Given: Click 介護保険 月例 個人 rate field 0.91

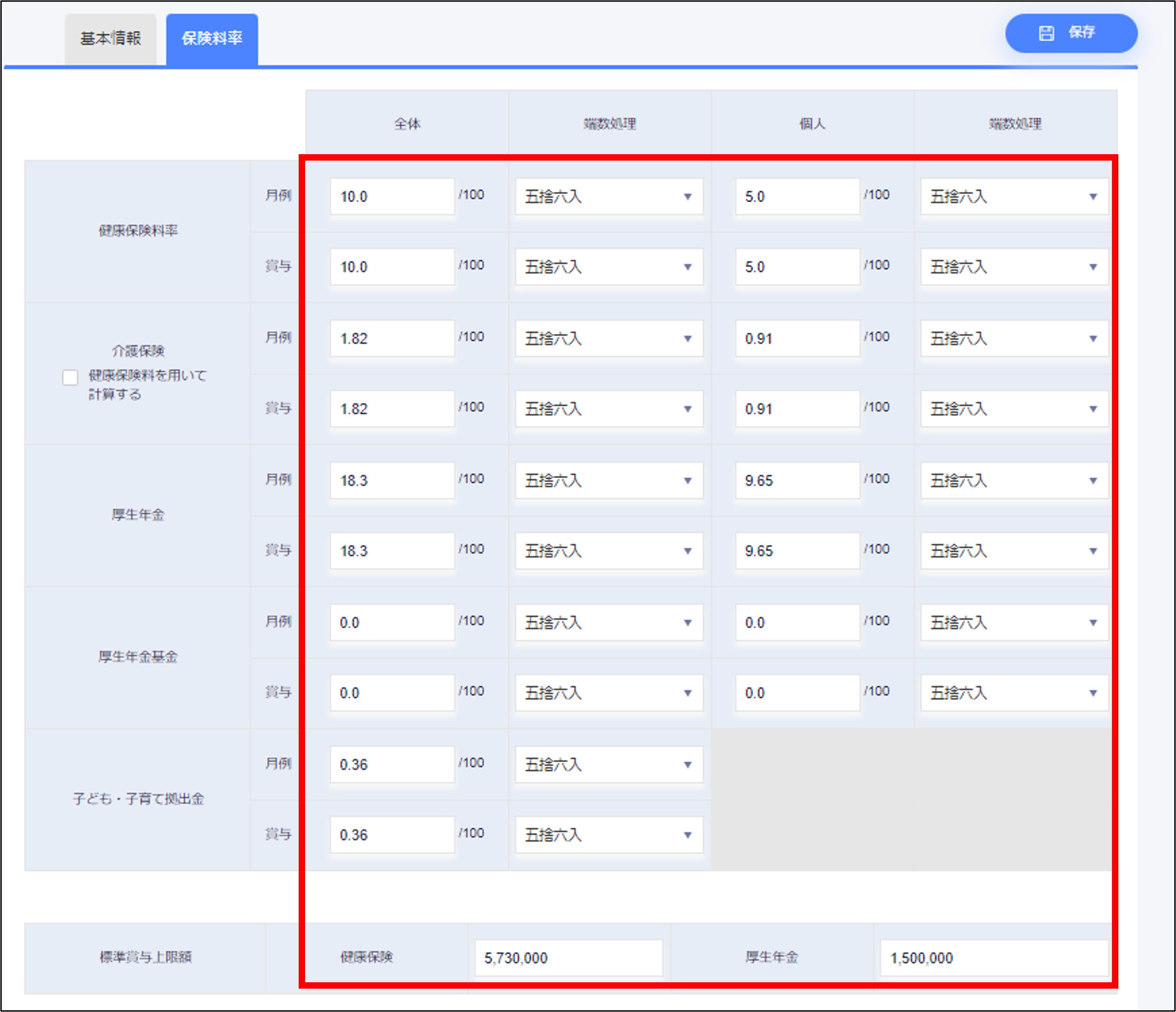Looking at the screenshot, I should click(x=797, y=338).
